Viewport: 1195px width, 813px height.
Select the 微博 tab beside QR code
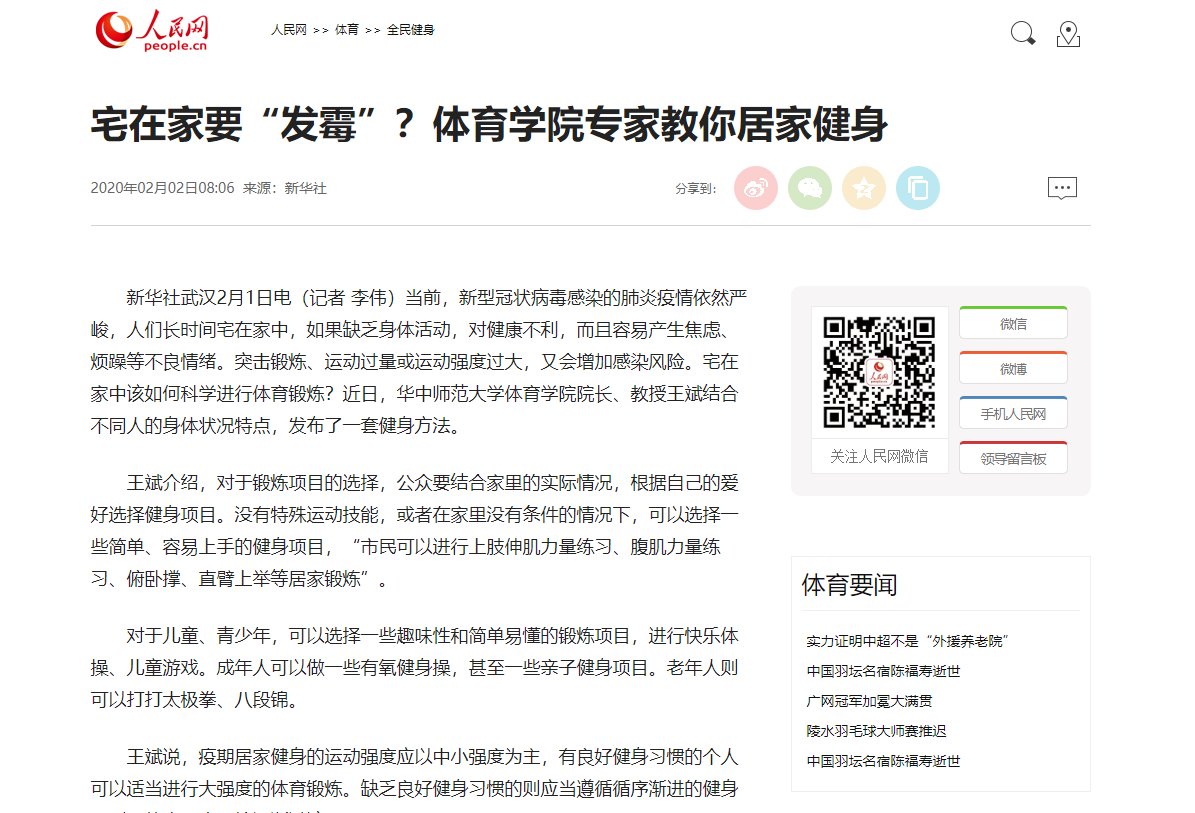tap(1013, 369)
